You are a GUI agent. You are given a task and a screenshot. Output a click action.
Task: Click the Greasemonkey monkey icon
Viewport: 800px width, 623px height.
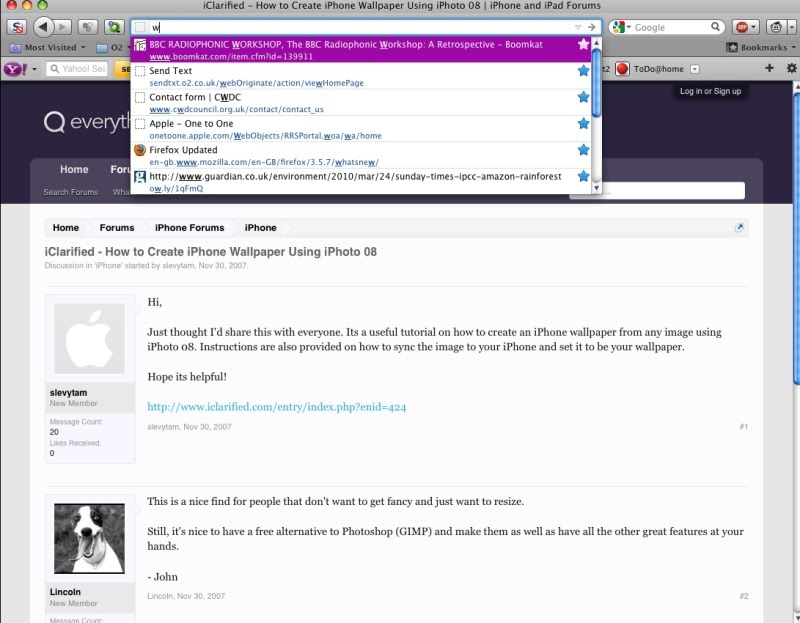(x=776, y=27)
